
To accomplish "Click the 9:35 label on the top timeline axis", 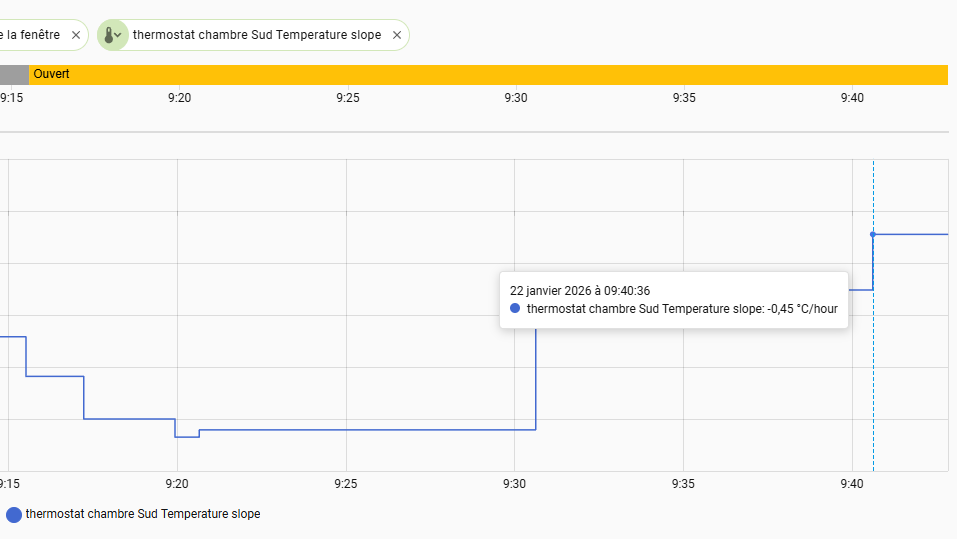I will tap(684, 98).
